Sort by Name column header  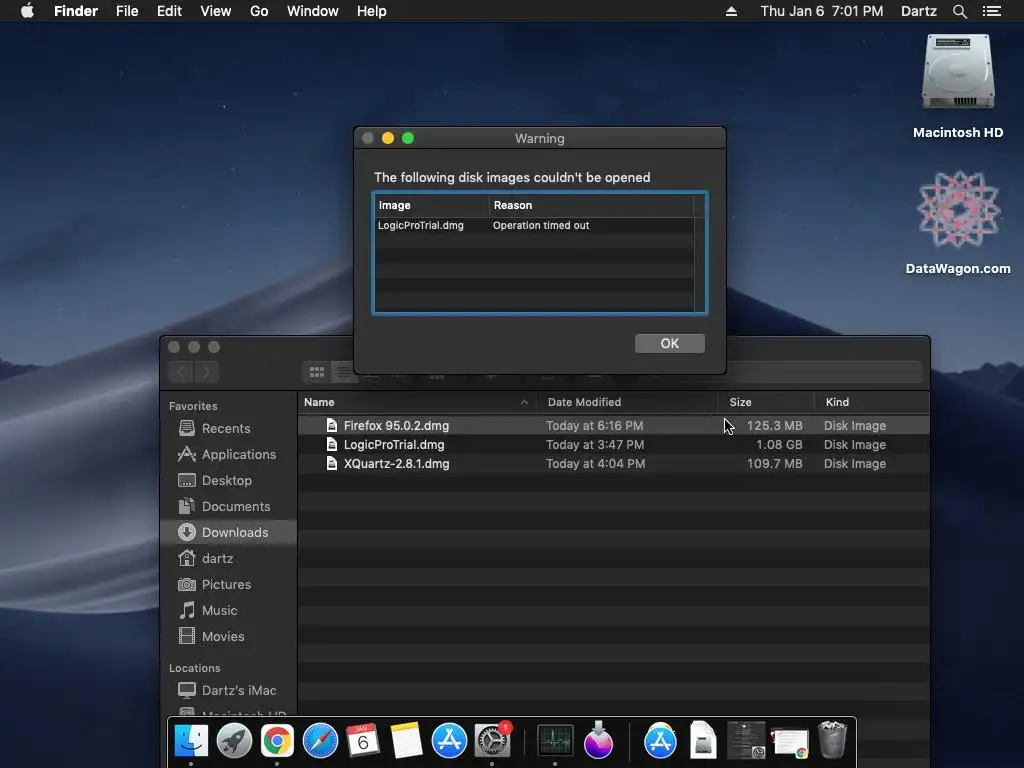(417, 402)
